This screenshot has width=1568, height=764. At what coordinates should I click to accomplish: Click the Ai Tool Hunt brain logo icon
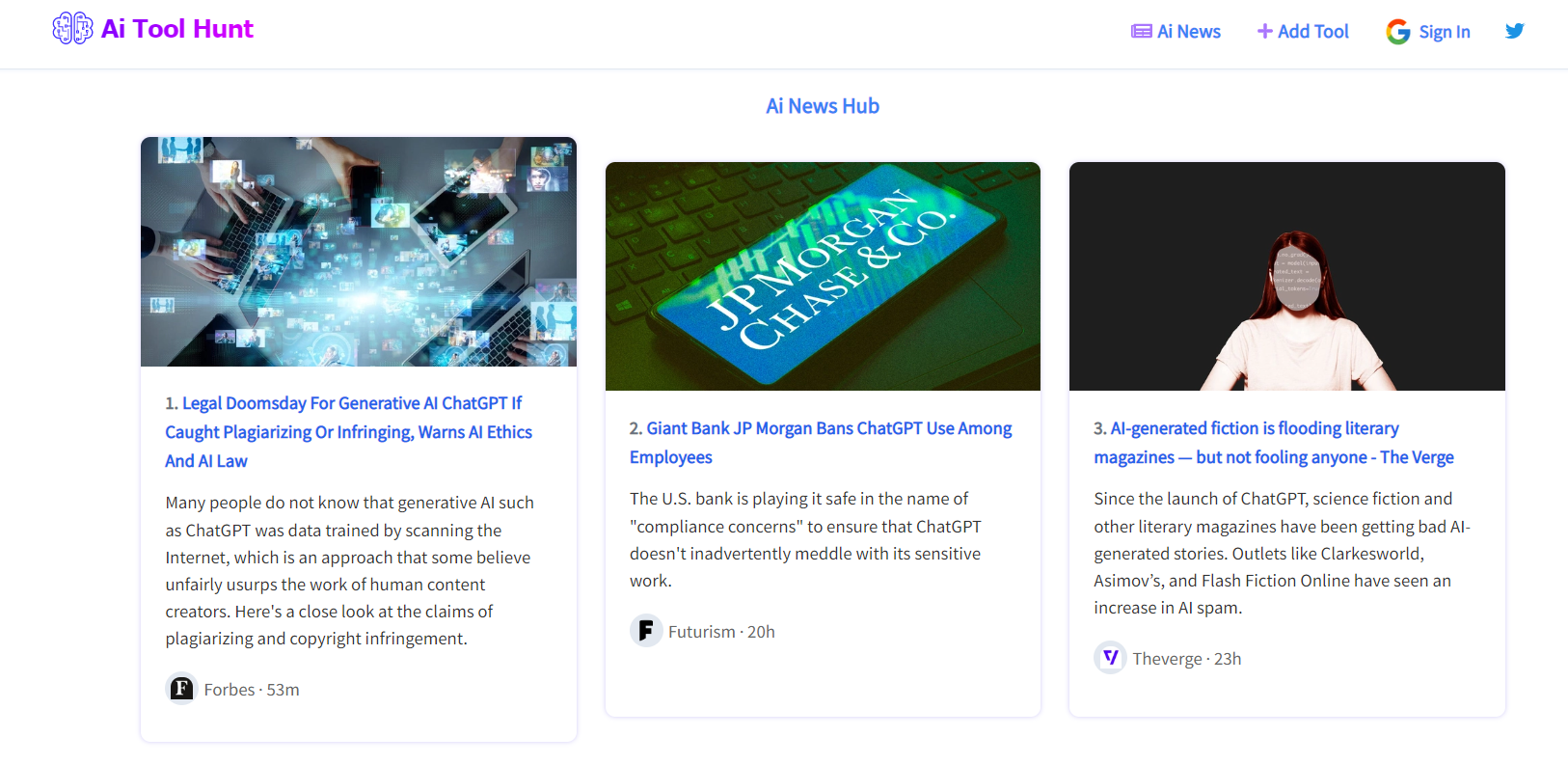72,29
